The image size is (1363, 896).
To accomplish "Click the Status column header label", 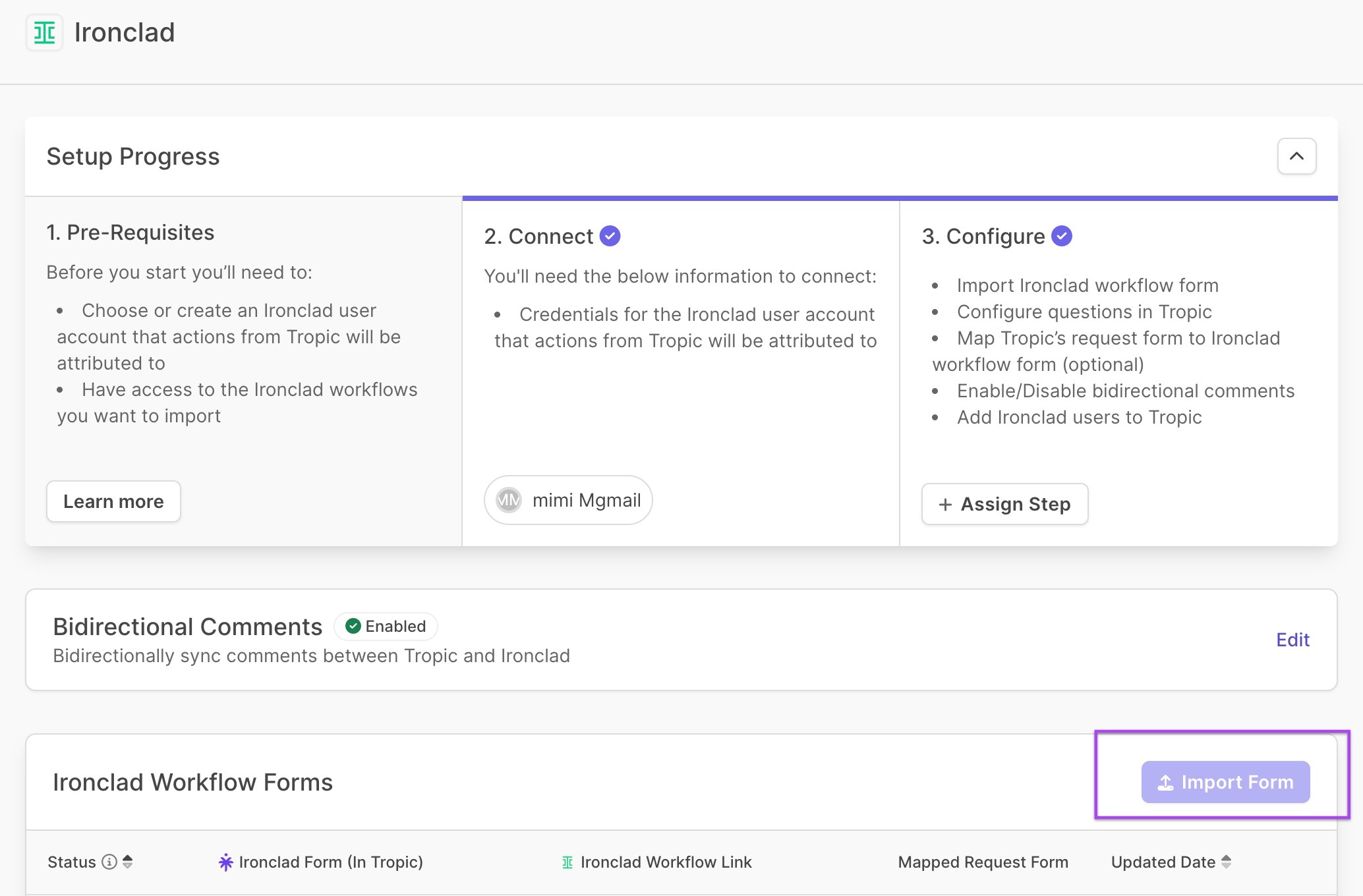I will 72,862.
